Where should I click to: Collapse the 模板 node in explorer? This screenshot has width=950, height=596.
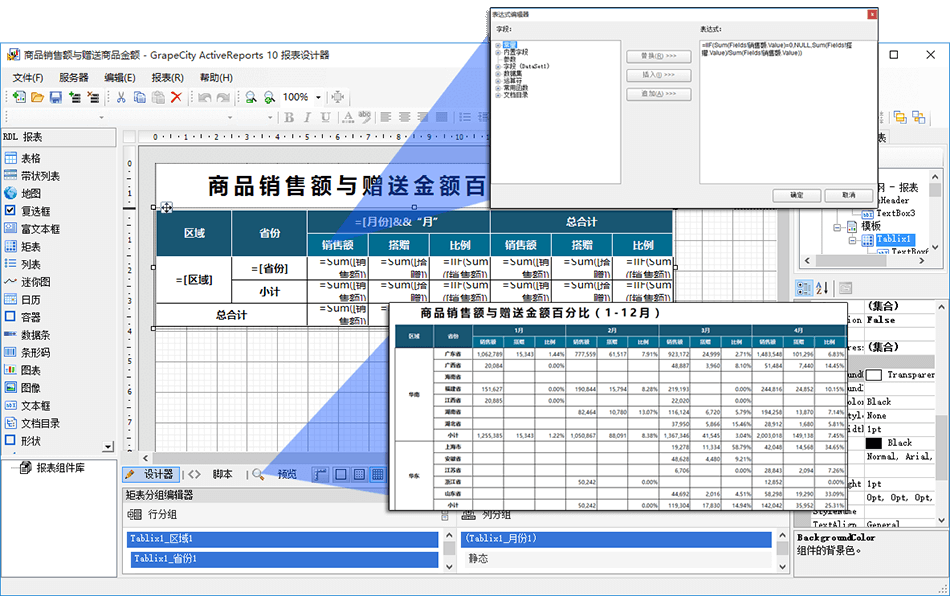(x=837, y=228)
